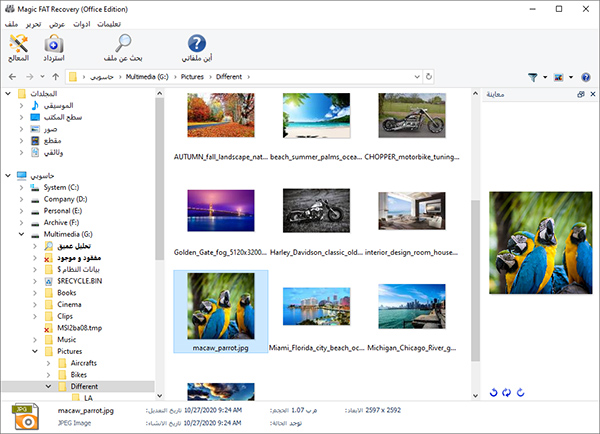Select the interior design room thumbnail
600x434 pixels.
tap(412, 211)
